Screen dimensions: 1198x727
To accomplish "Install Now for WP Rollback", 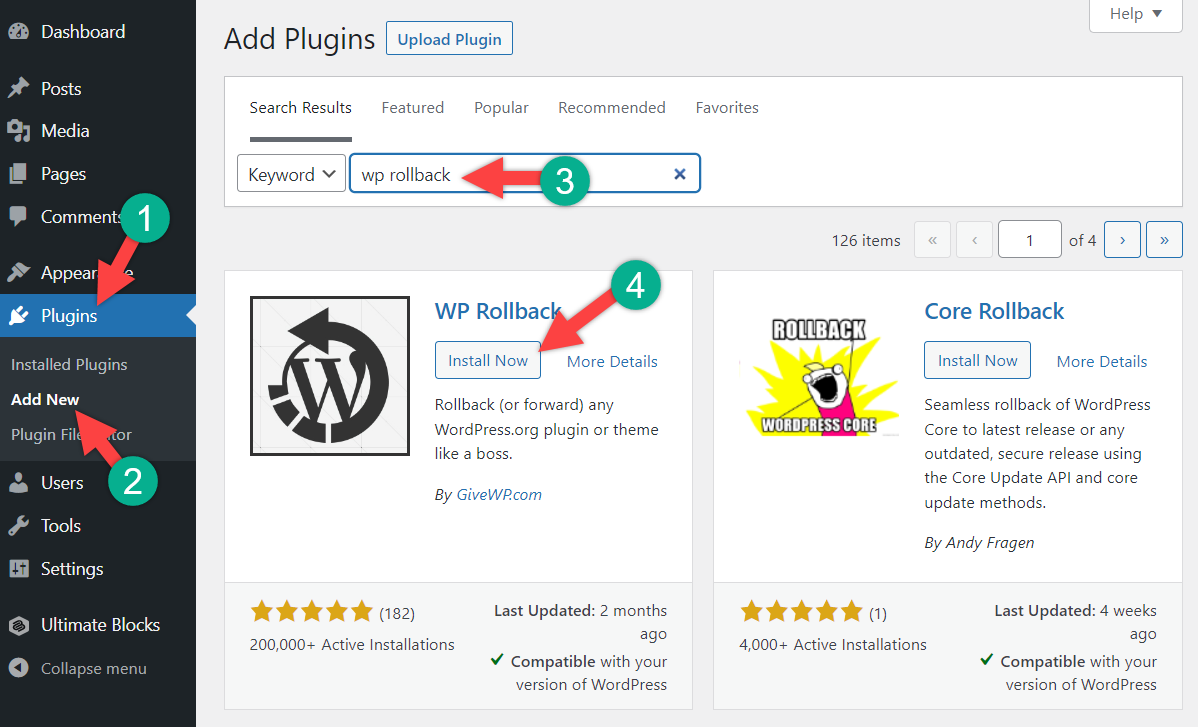I will click(487, 360).
